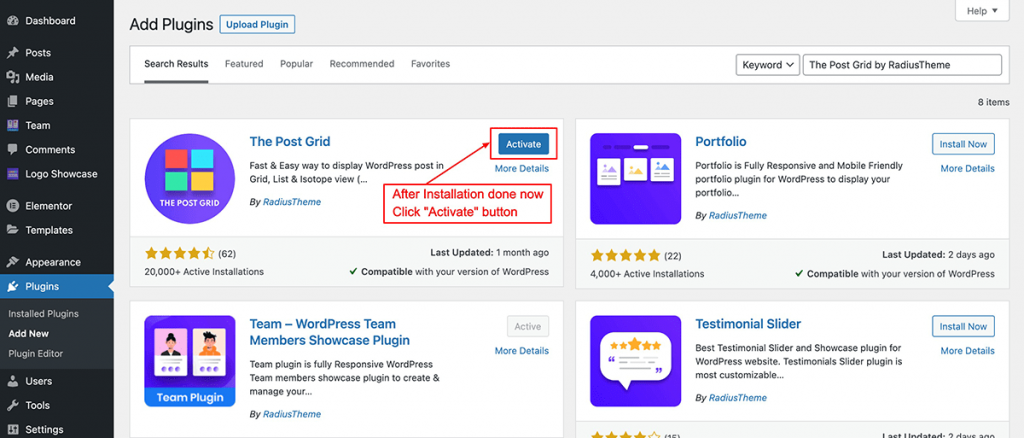Click the disabled Active button for Team plugin

tap(528, 326)
